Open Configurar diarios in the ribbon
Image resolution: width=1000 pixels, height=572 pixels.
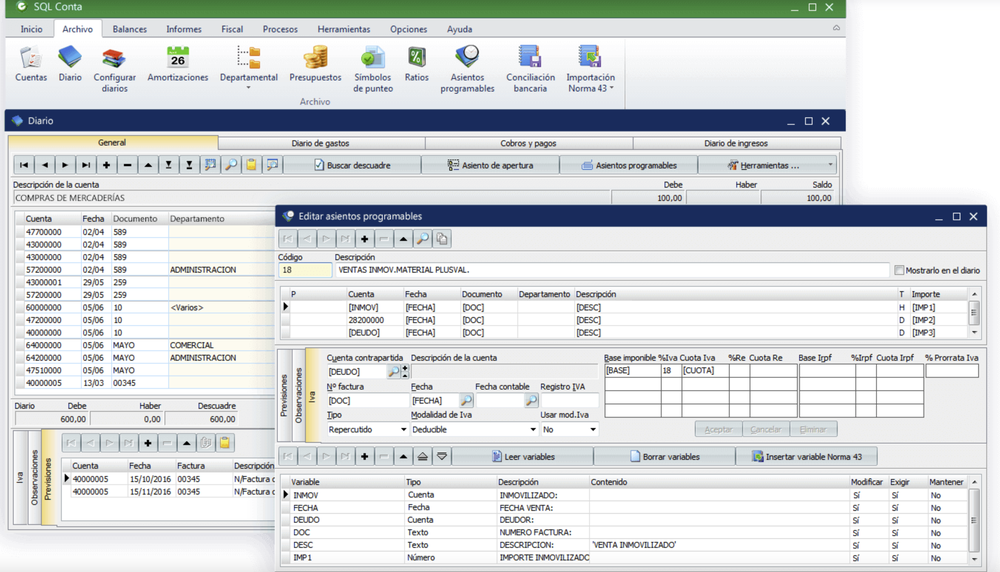point(114,69)
